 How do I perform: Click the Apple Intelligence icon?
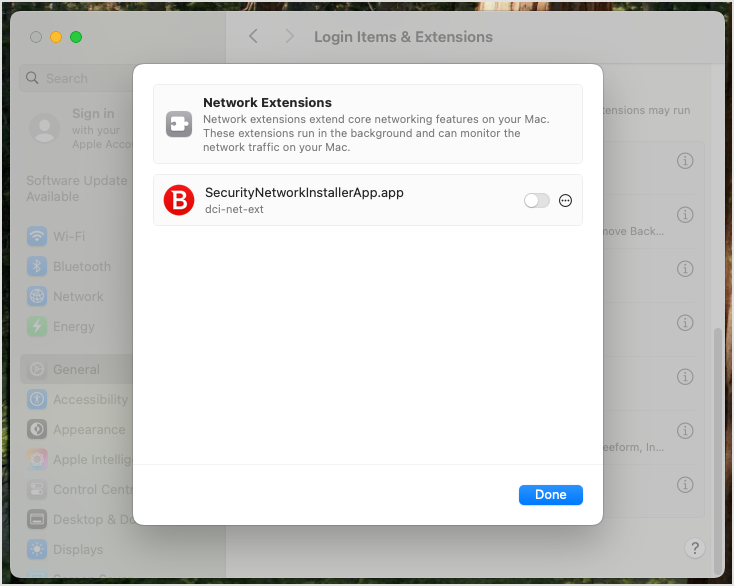point(37,459)
